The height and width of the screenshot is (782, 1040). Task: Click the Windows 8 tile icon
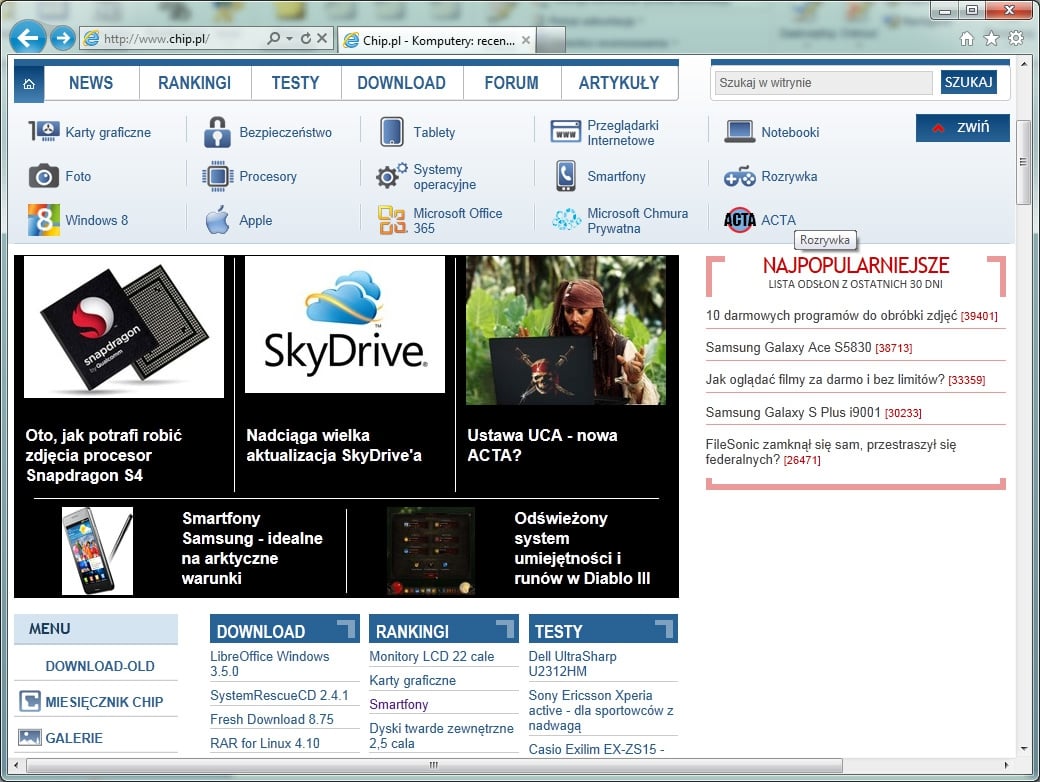[x=42, y=219]
